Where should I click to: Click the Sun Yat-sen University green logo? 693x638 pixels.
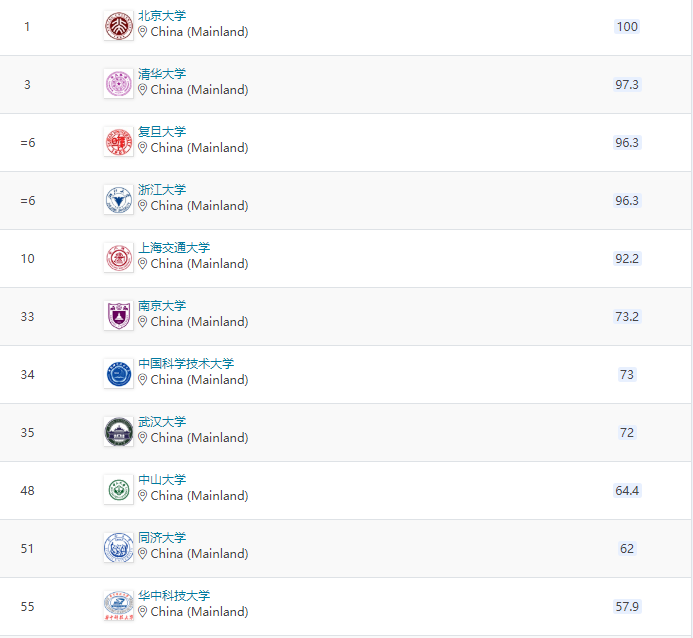pyautogui.click(x=118, y=490)
